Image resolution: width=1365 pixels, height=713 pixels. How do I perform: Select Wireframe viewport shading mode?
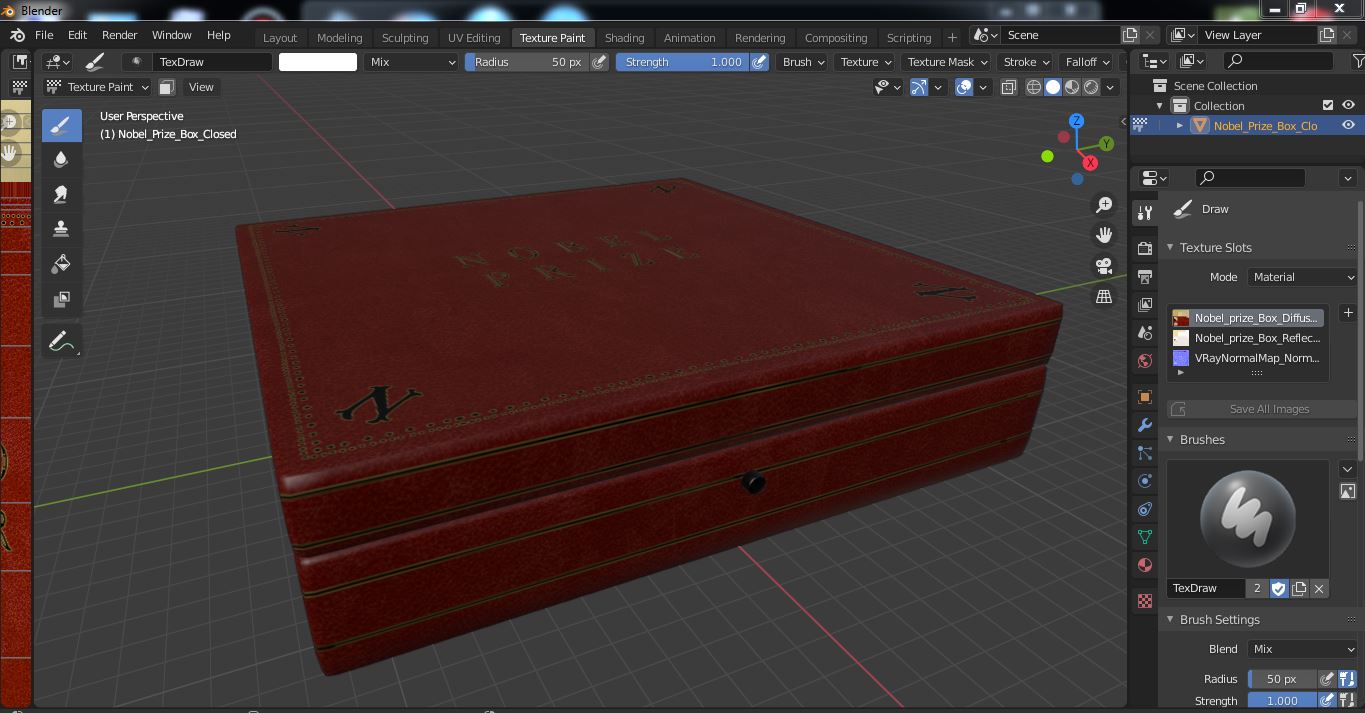pos(1034,87)
